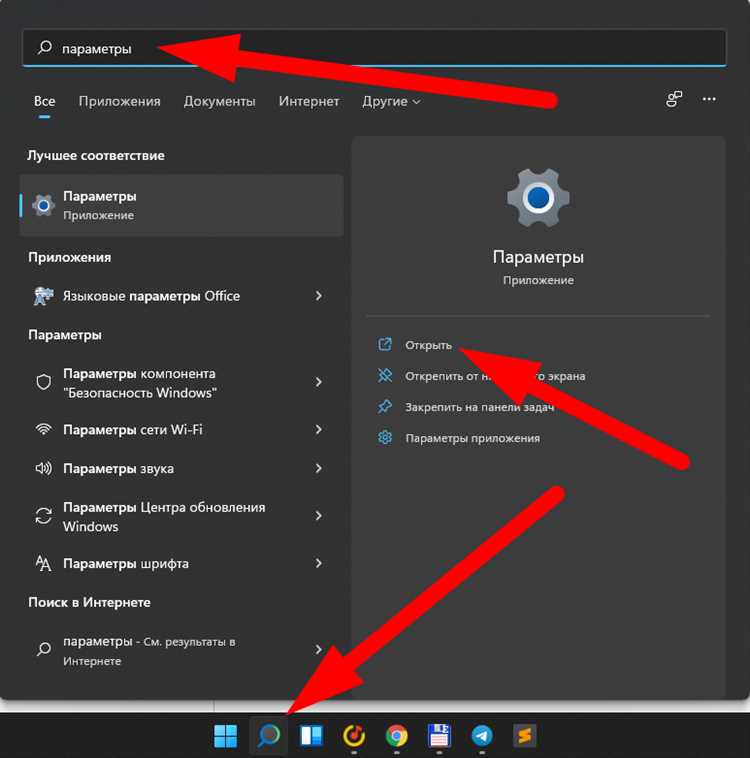Open the three-dots more options menu
This screenshot has height=758, width=750.
709,99
